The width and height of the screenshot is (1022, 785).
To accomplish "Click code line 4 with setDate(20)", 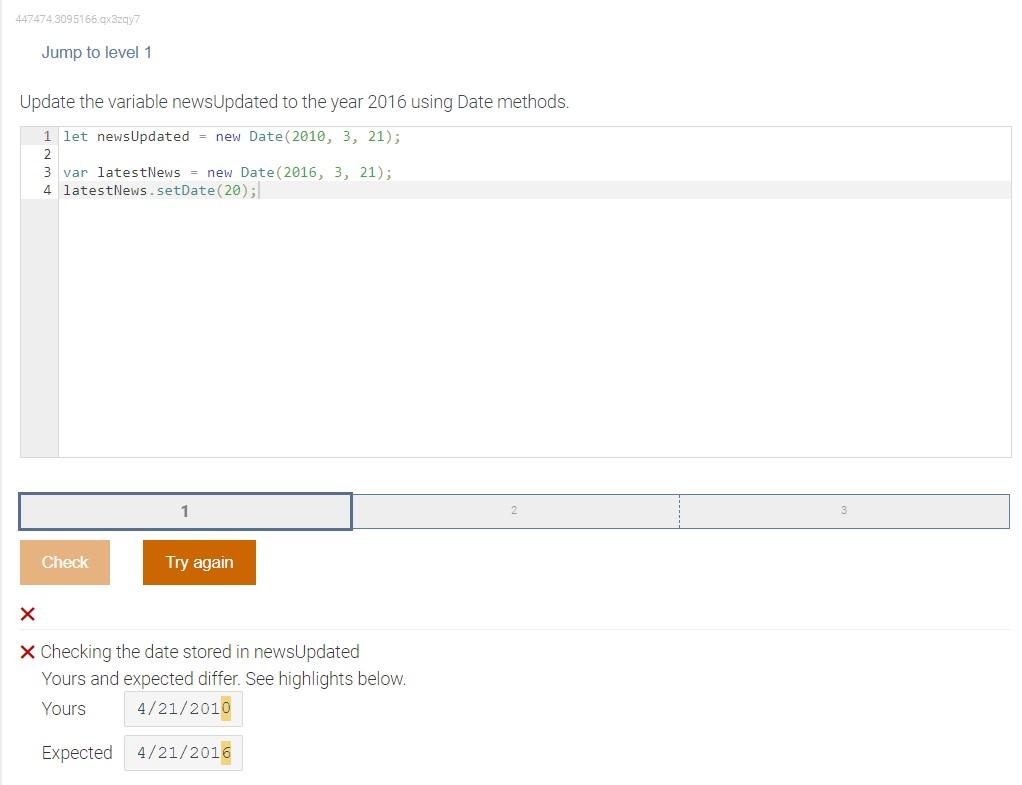I will pos(160,190).
